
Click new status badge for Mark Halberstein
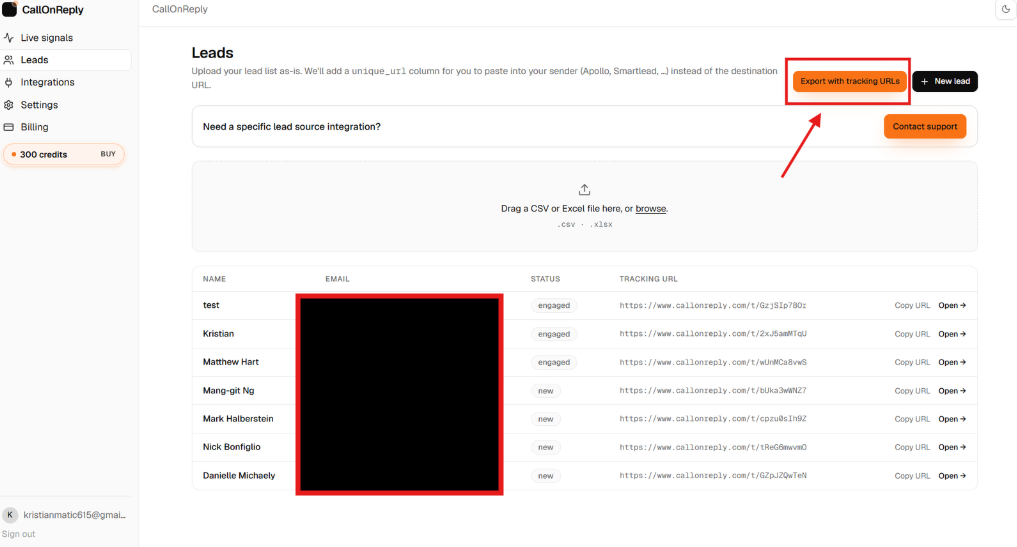545,419
